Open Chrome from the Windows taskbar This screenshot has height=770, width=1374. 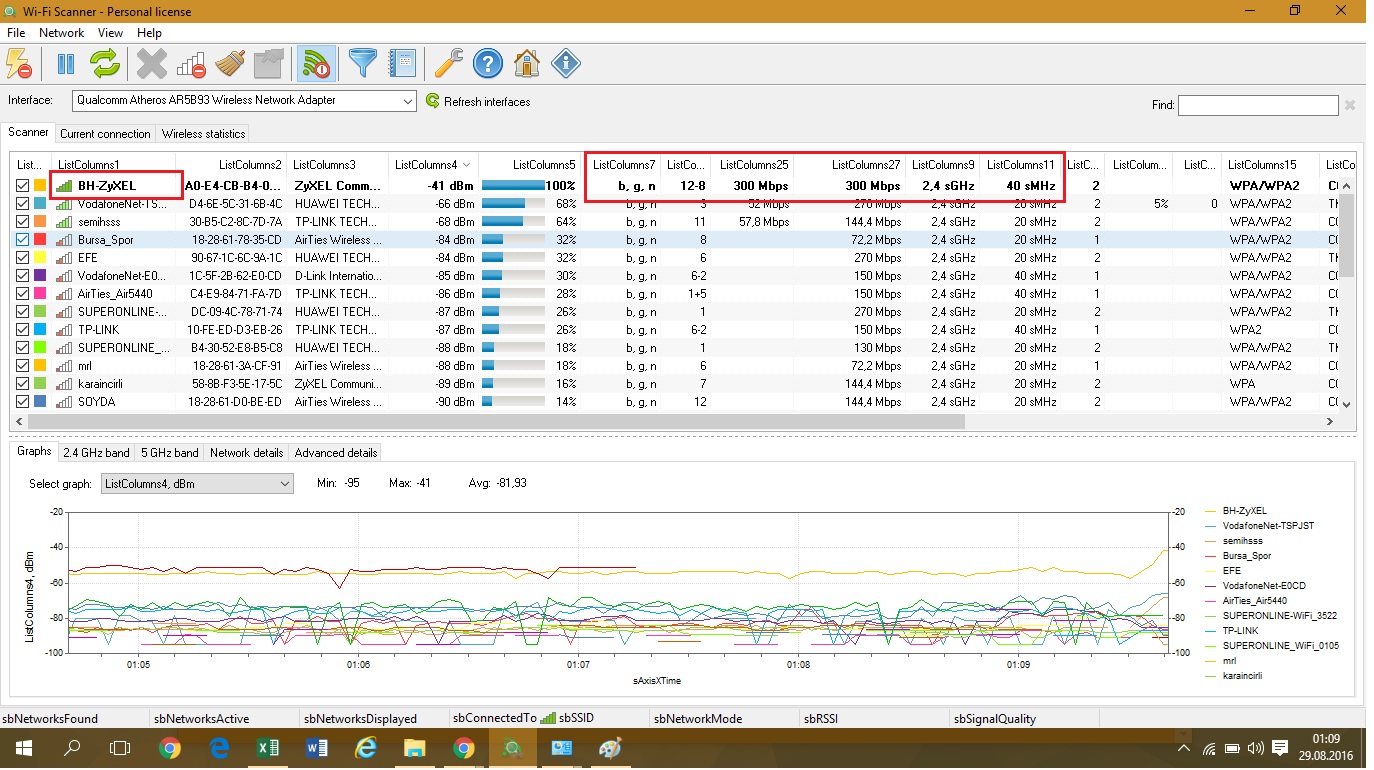click(170, 748)
